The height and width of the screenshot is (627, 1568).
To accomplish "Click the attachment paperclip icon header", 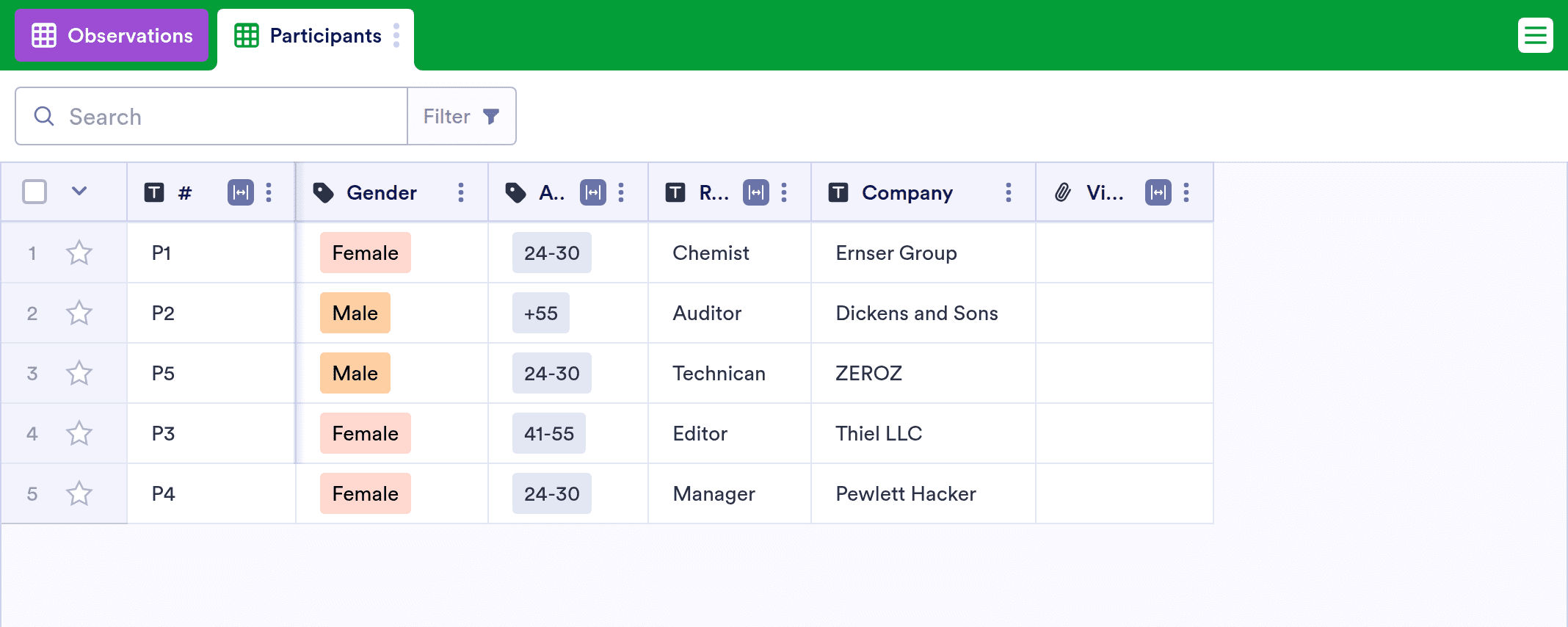I will pos(1062,192).
